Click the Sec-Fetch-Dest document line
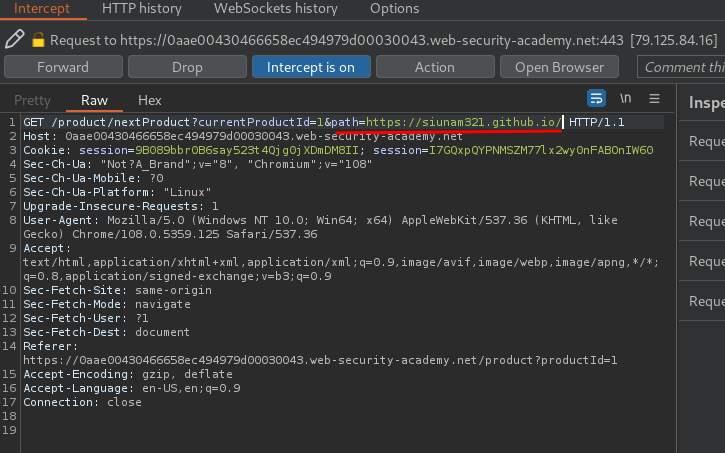 coord(106,332)
